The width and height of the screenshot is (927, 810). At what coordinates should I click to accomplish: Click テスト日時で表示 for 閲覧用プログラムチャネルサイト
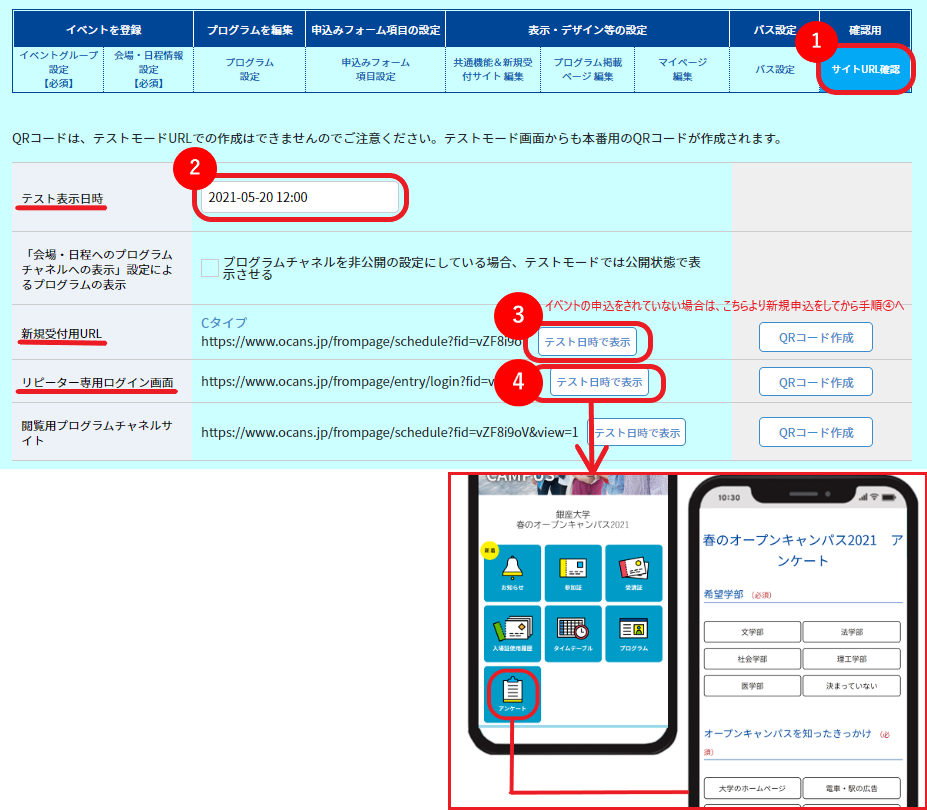637,432
